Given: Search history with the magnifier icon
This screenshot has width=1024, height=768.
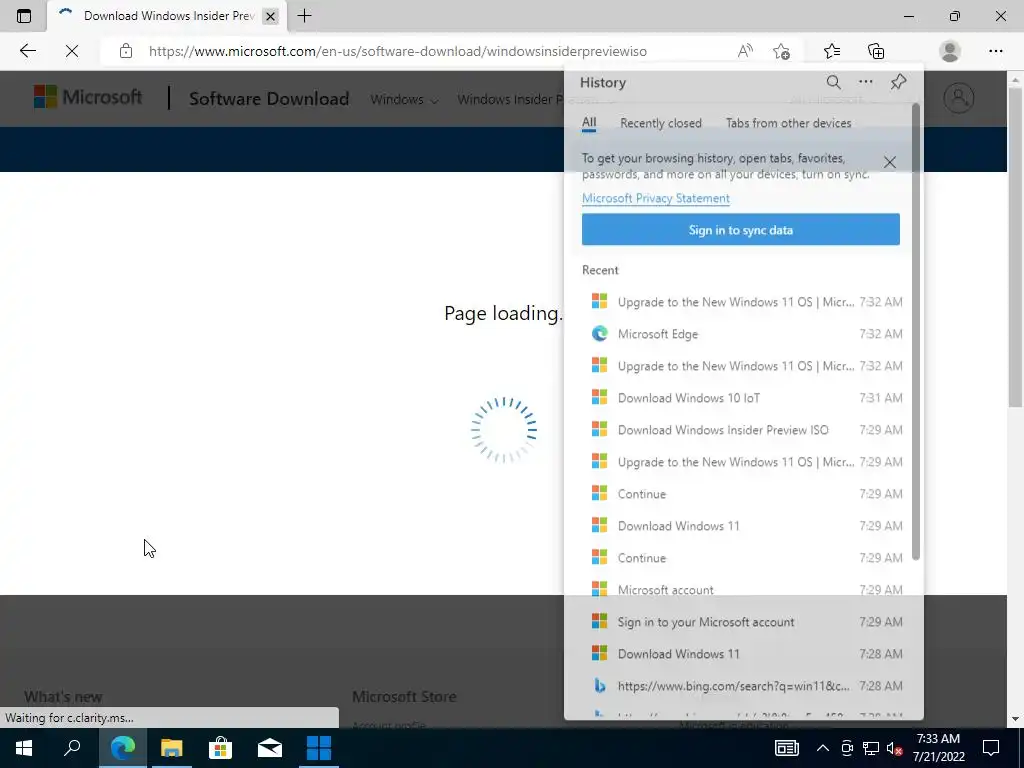Looking at the screenshot, I should tap(833, 82).
